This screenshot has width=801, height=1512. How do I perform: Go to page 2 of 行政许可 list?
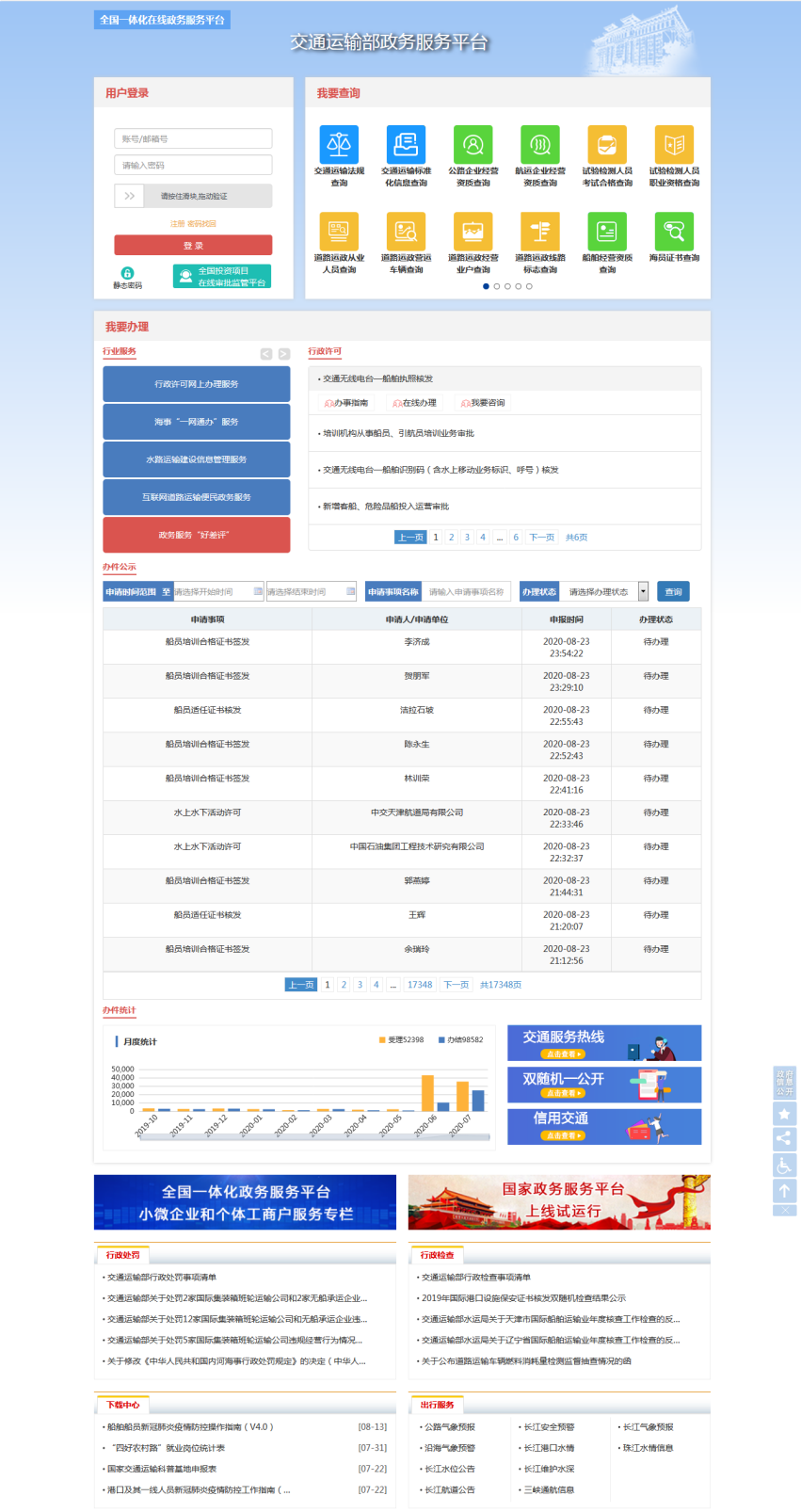(x=452, y=538)
